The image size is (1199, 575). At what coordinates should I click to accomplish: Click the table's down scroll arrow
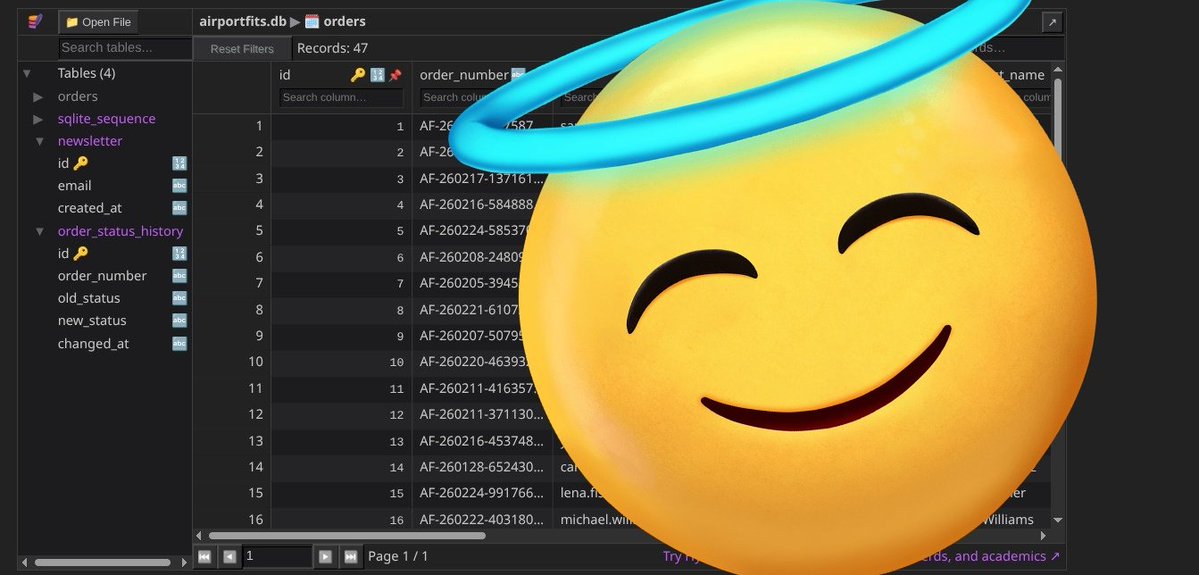click(1058, 520)
